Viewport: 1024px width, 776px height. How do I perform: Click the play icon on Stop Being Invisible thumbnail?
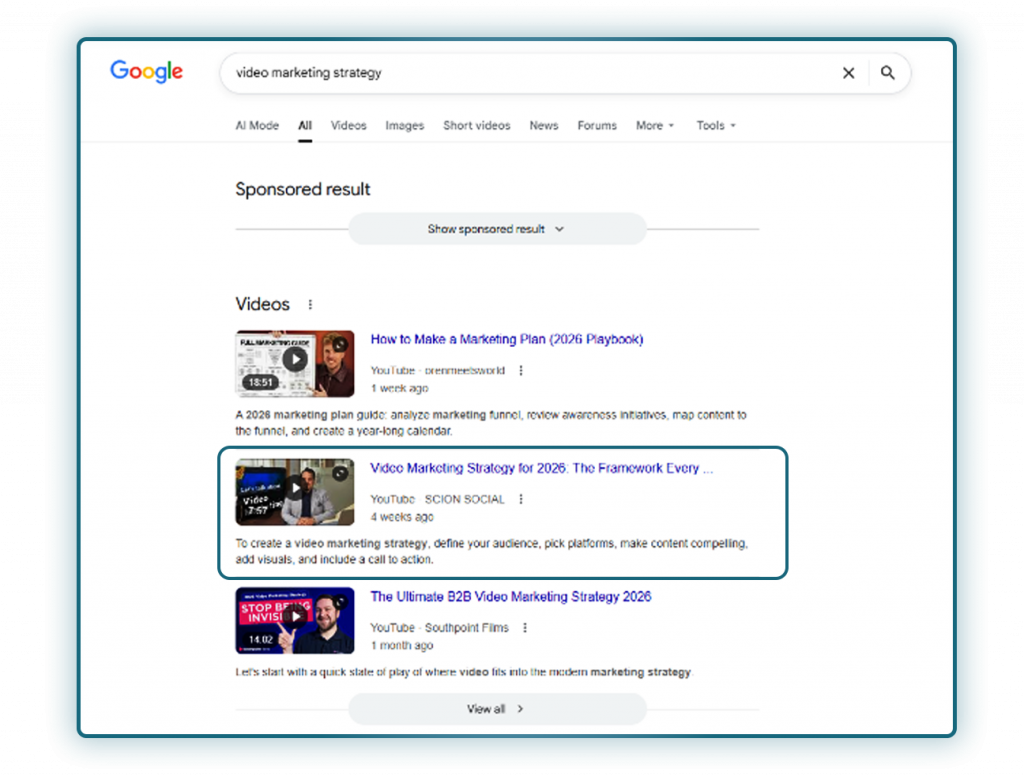(294, 620)
